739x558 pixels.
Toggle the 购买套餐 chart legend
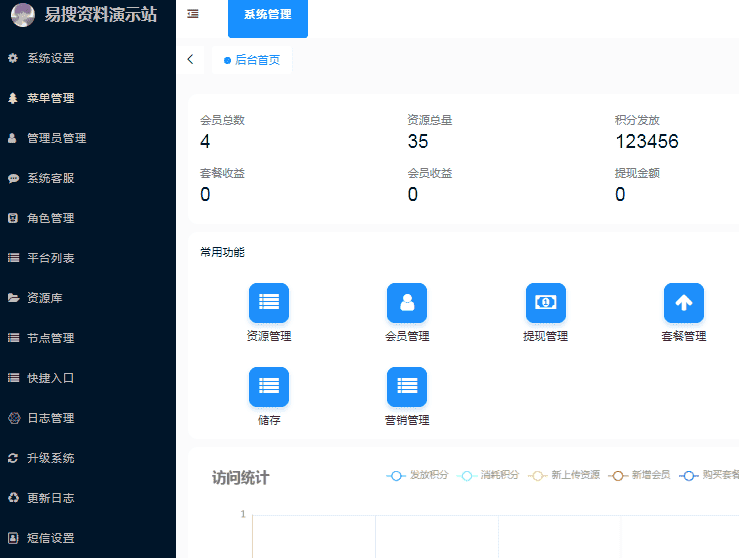[709, 475]
